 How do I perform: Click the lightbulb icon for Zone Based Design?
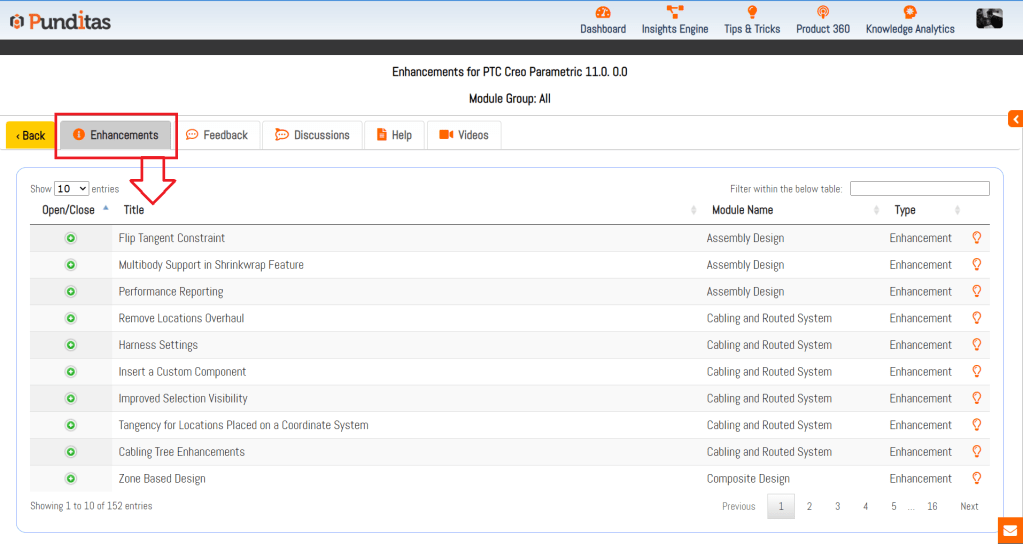(977, 478)
